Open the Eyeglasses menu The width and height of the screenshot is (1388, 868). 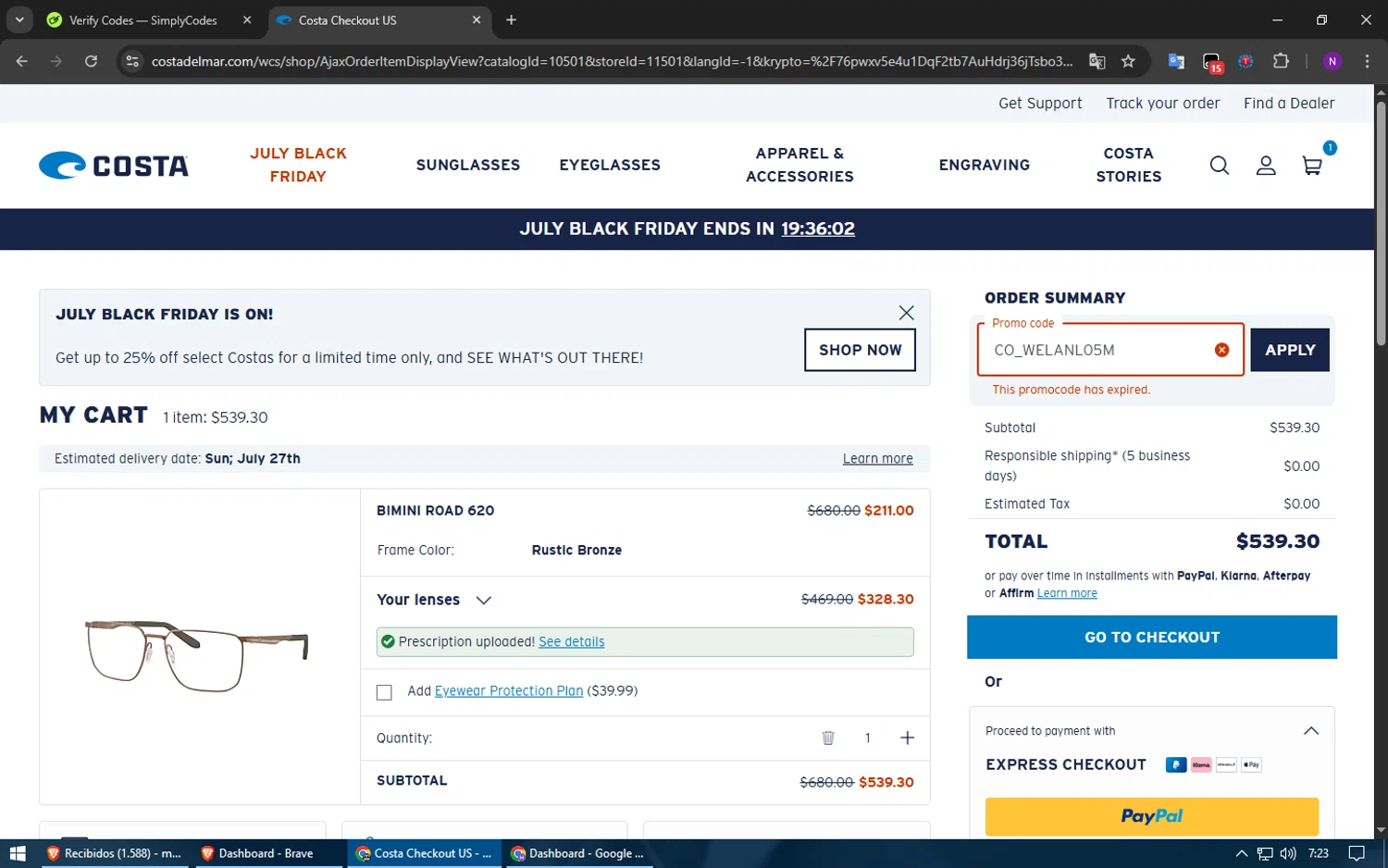[610, 165]
